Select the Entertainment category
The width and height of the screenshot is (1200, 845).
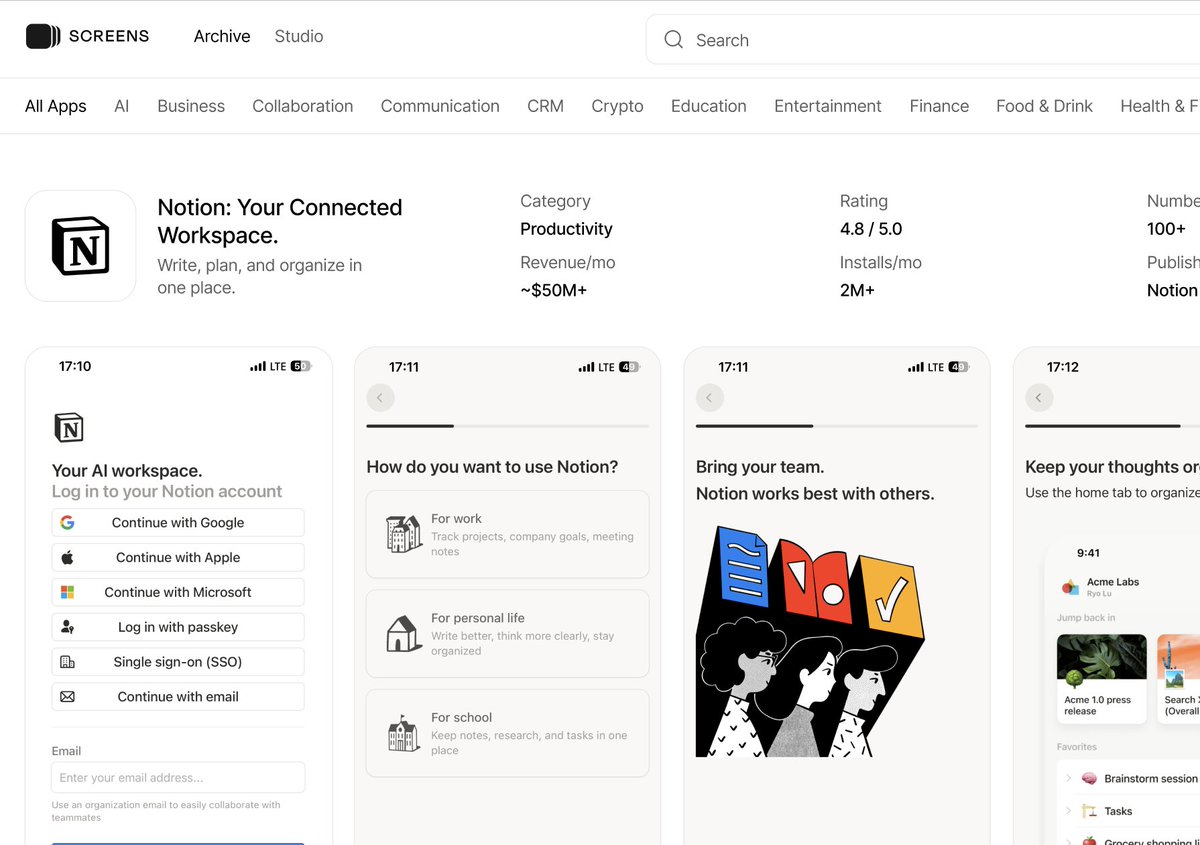pos(828,106)
